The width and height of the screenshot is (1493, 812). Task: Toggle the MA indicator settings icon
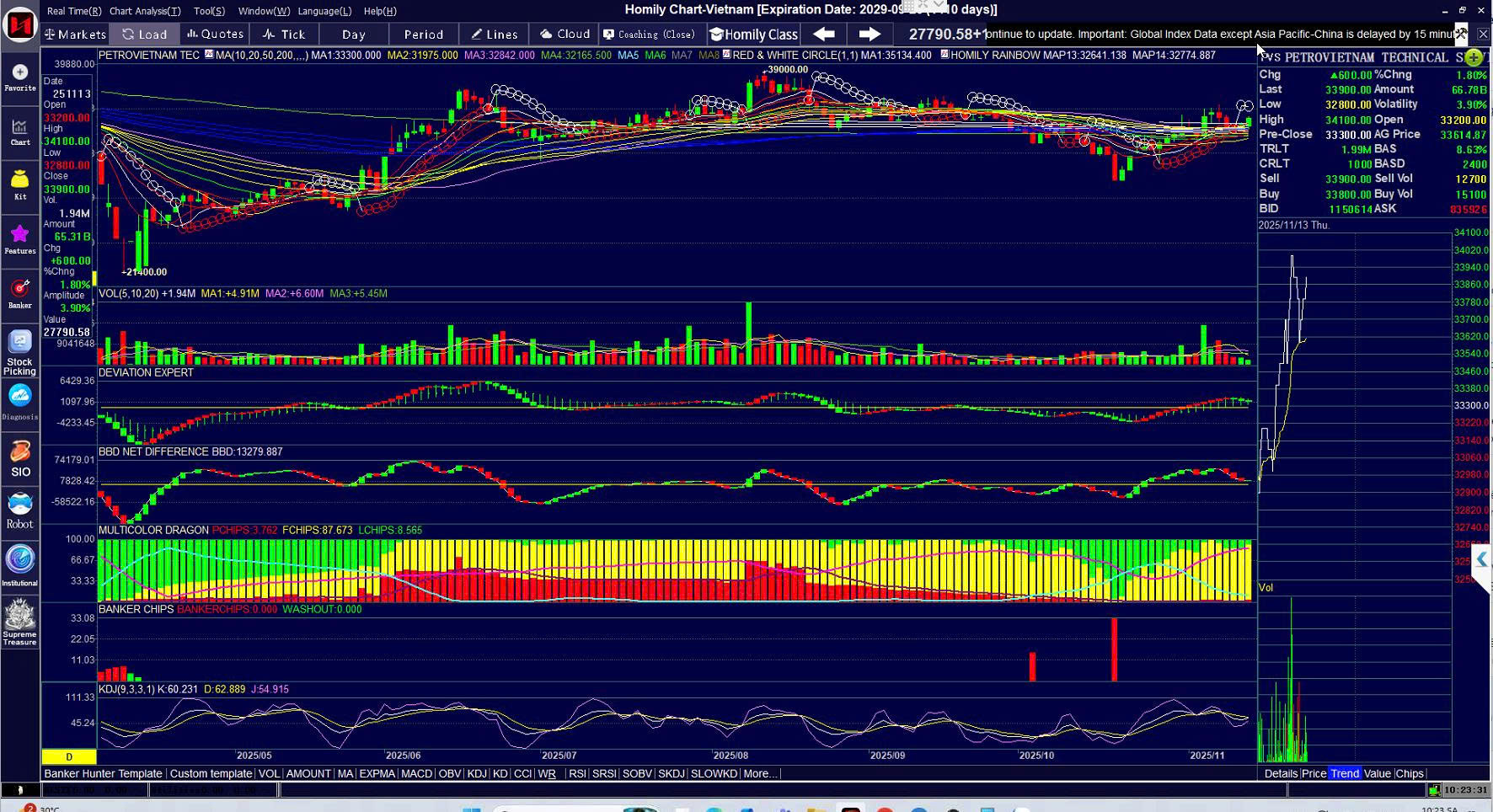(209, 55)
